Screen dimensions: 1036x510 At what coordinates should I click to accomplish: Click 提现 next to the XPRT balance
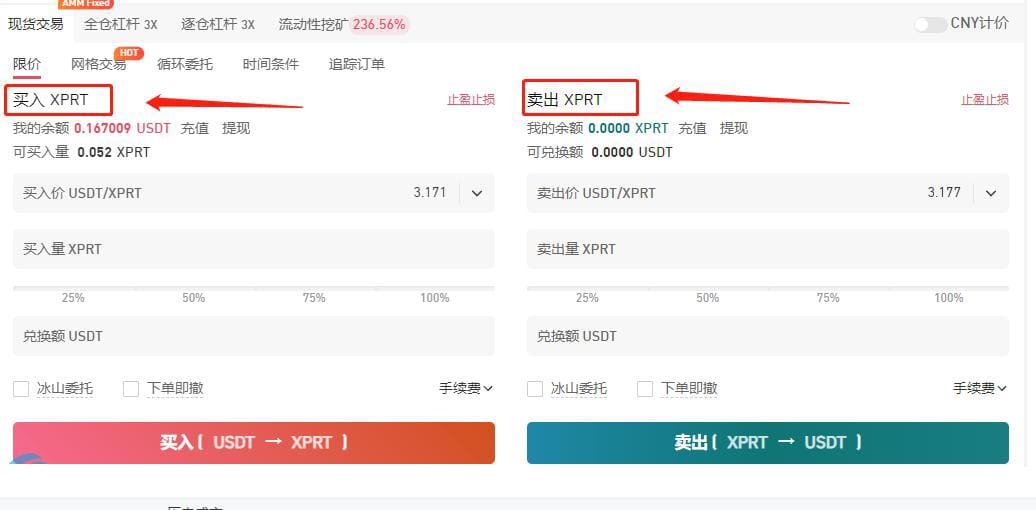coord(734,128)
